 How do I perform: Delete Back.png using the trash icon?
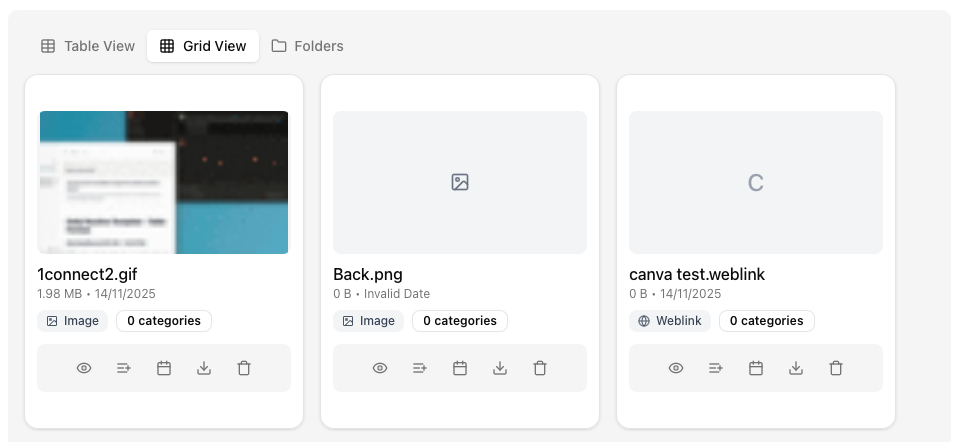pos(540,368)
